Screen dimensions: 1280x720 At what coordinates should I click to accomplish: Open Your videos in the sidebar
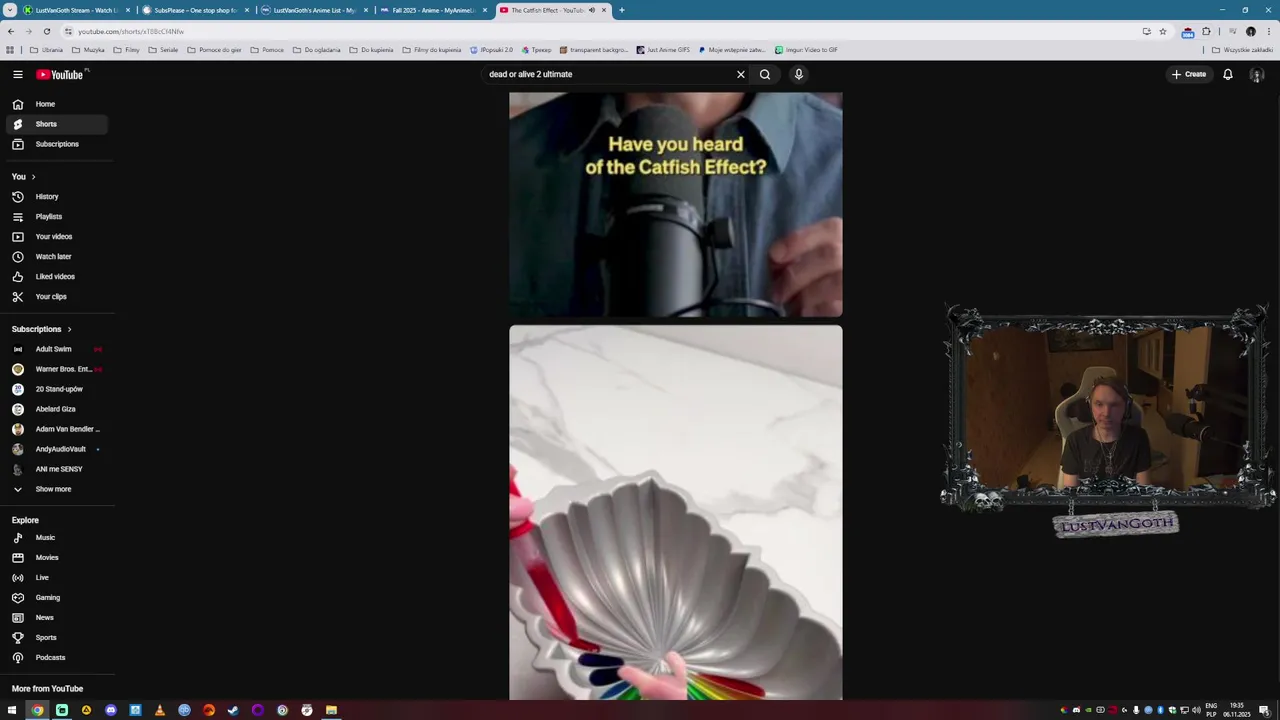57,237
